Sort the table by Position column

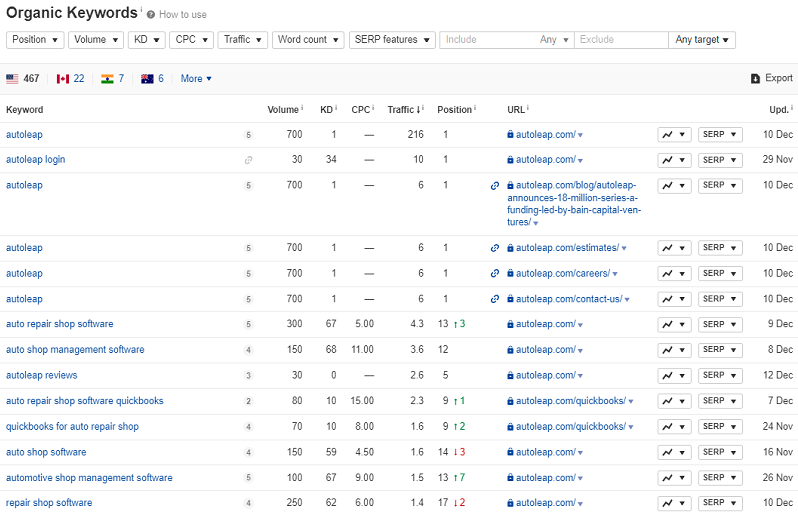454,109
